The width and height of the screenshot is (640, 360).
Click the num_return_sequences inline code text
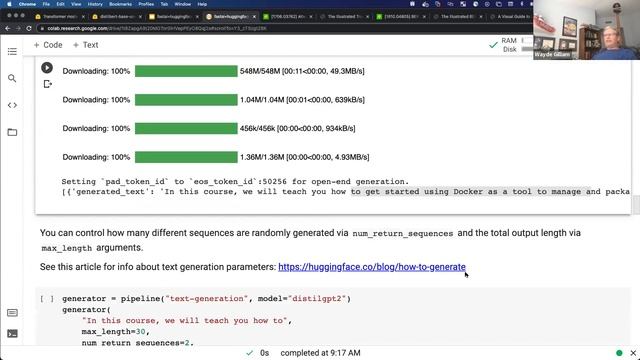click(403, 233)
